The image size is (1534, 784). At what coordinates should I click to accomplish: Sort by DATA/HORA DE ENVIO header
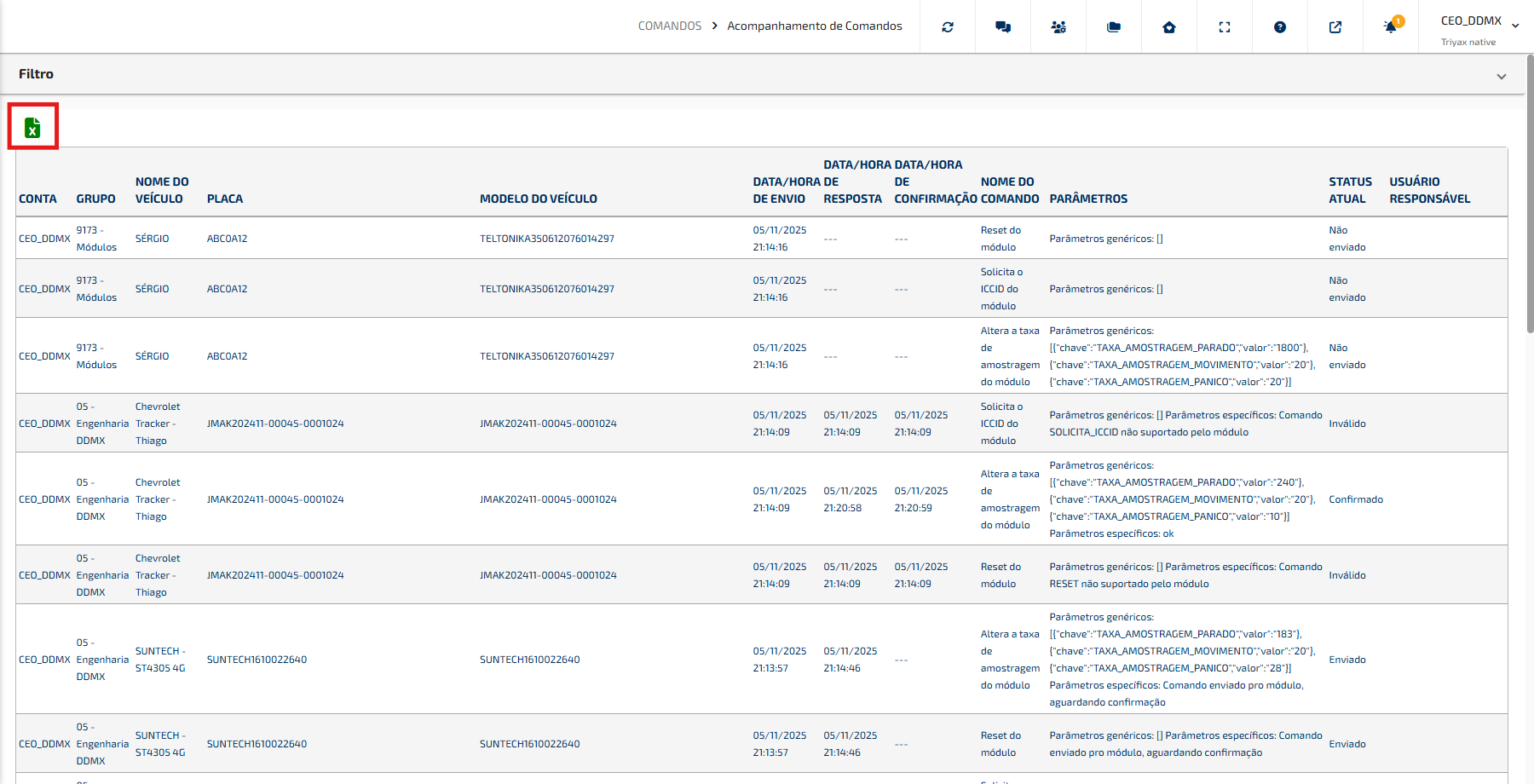[x=785, y=190]
